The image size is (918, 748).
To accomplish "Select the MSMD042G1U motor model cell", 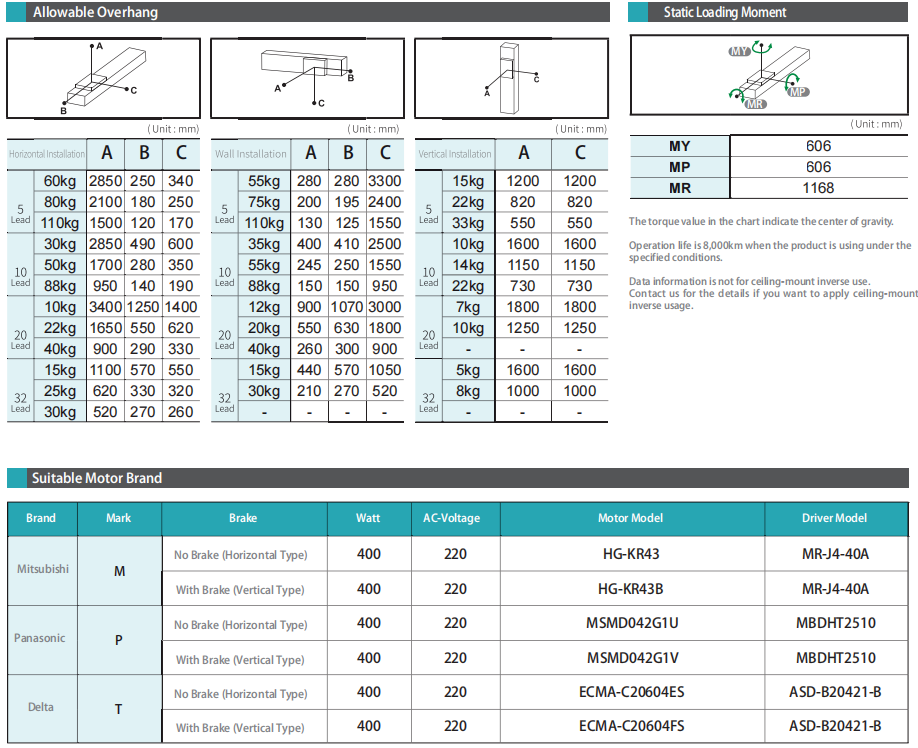I will [630, 623].
